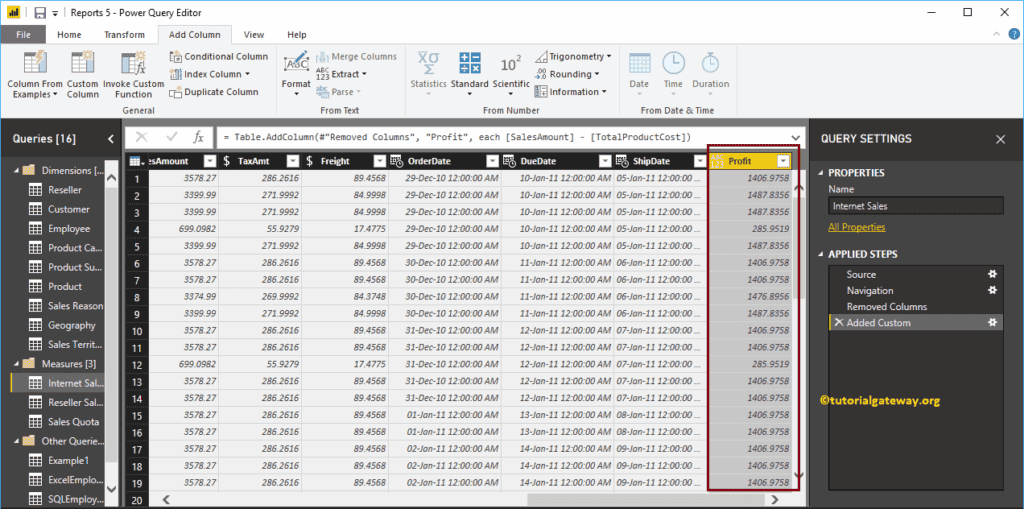Select the Reseller query in list
This screenshot has width=1024, height=509.
click(x=65, y=190)
